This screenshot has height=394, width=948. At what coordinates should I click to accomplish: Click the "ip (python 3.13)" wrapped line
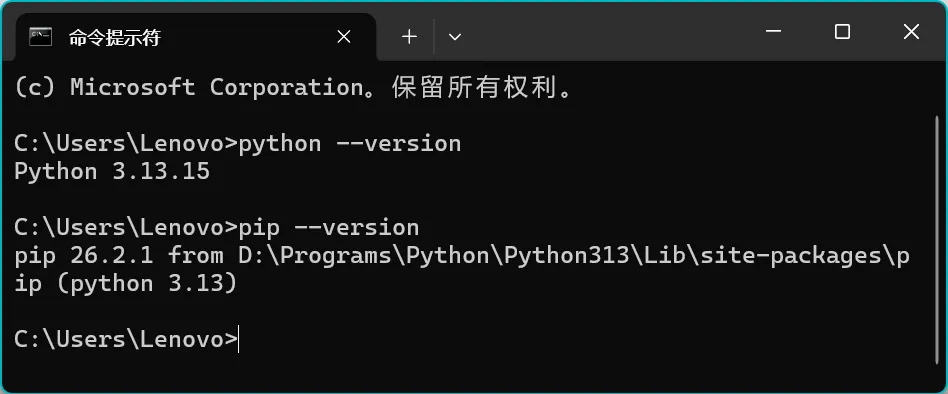(125, 283)
